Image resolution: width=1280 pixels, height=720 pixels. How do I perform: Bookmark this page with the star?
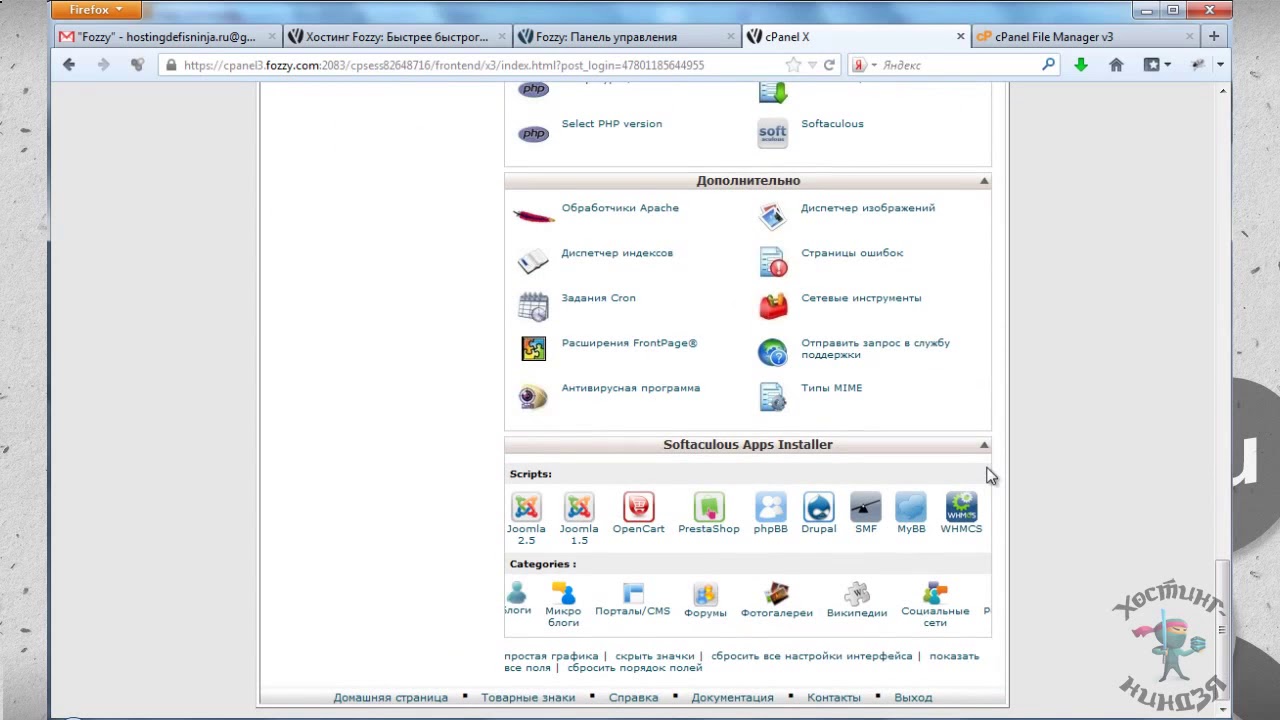point(793,65)
